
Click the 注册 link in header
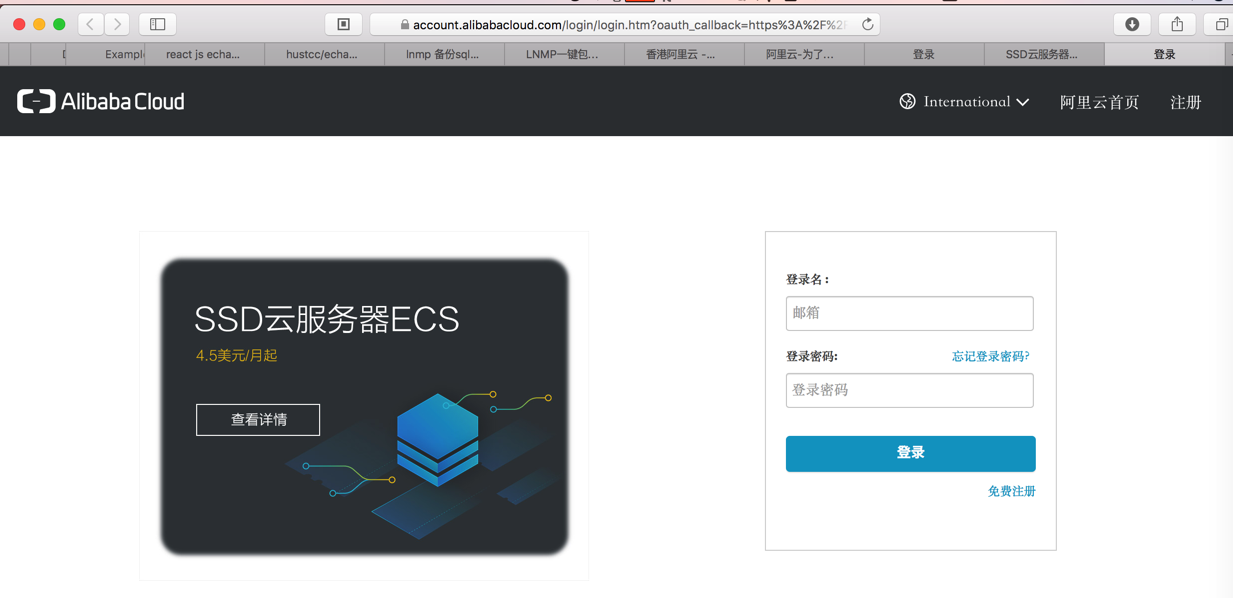pyautogui.click(x=1186, y=102)
